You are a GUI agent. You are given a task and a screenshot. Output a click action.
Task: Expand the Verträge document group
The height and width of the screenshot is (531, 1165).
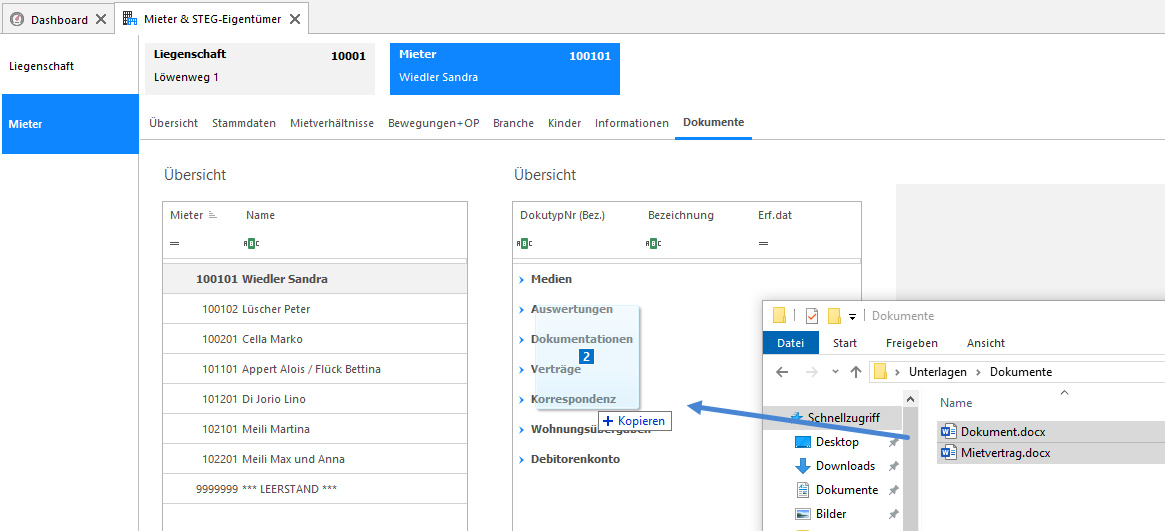coord(522,369)
